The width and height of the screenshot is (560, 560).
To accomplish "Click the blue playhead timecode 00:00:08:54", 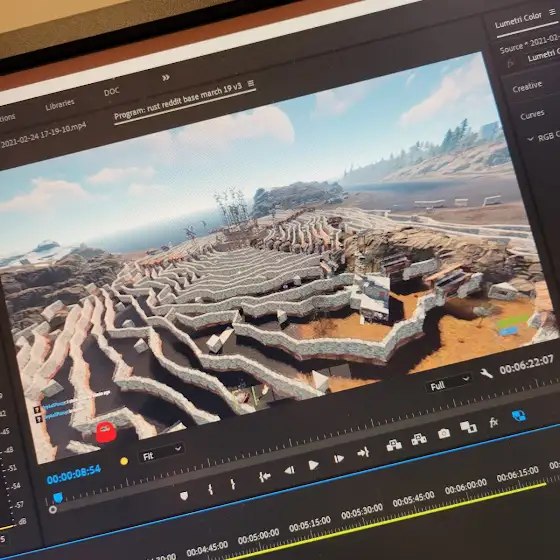I will (x=74, y=475).
